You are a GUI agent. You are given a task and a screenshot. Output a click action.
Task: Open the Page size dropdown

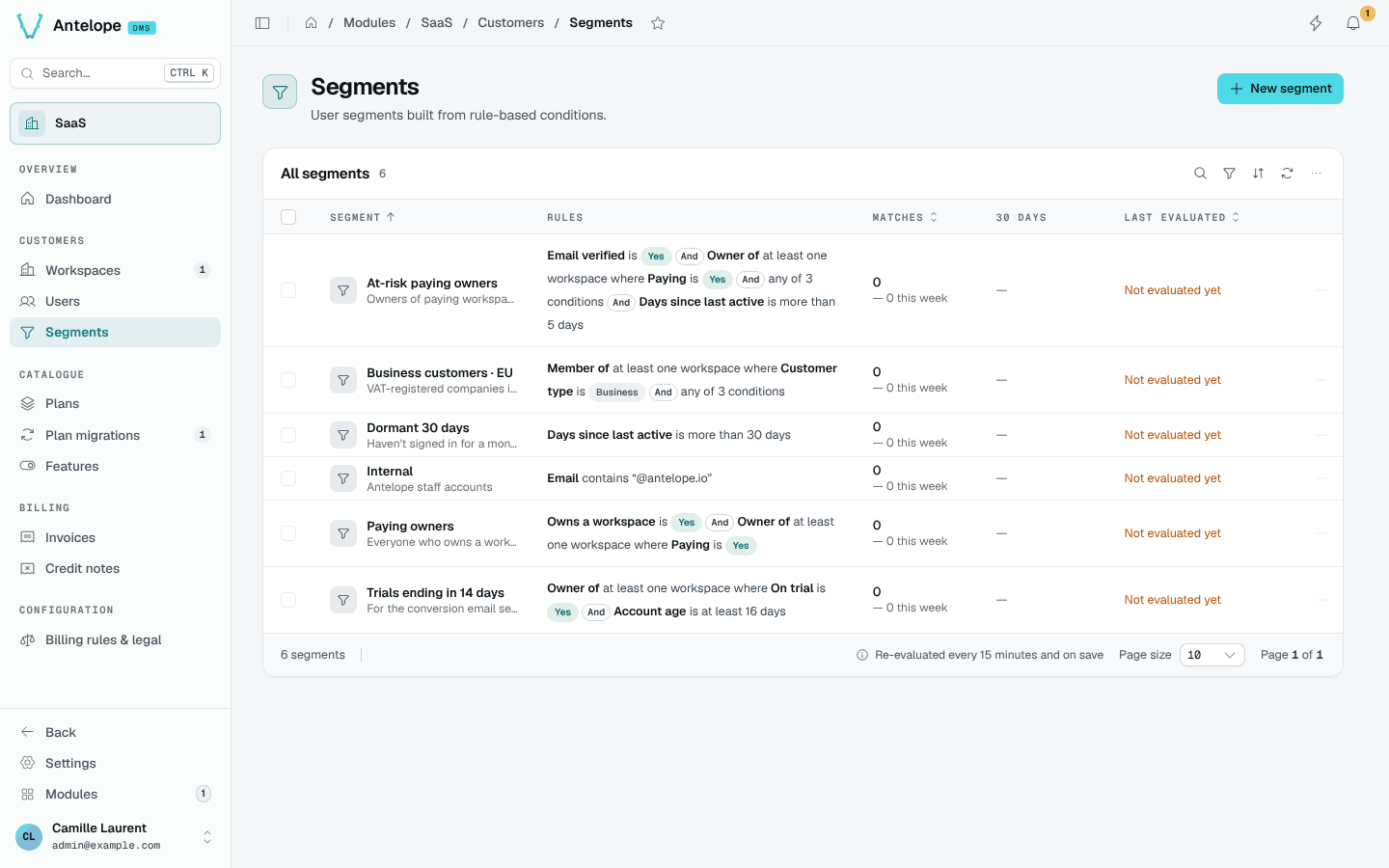coord(1212,655)
